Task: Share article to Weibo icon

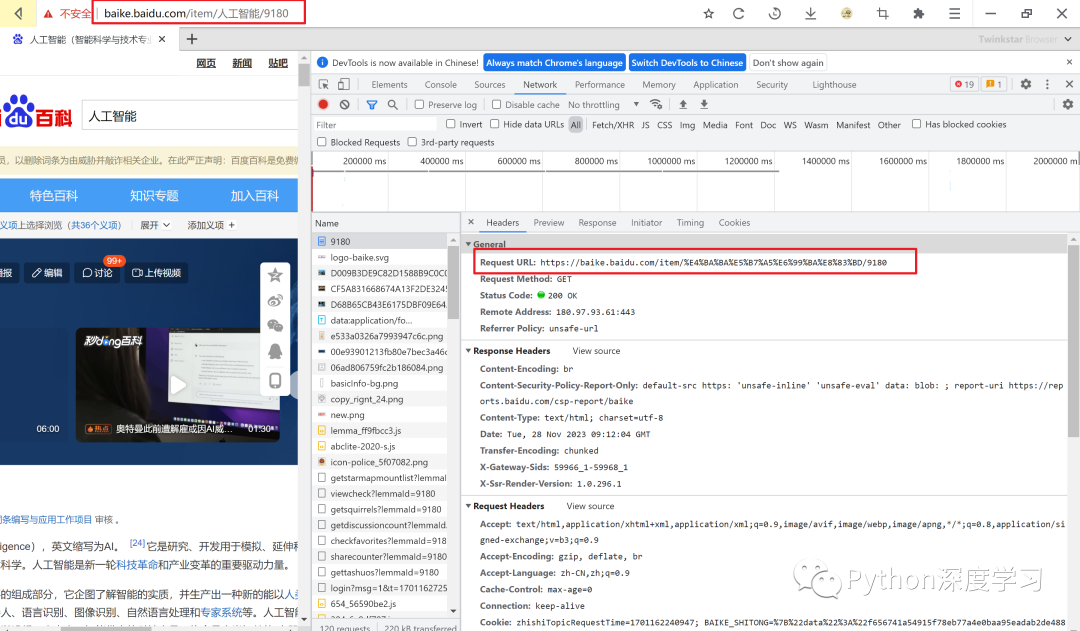Action: (x=275, y=301)
